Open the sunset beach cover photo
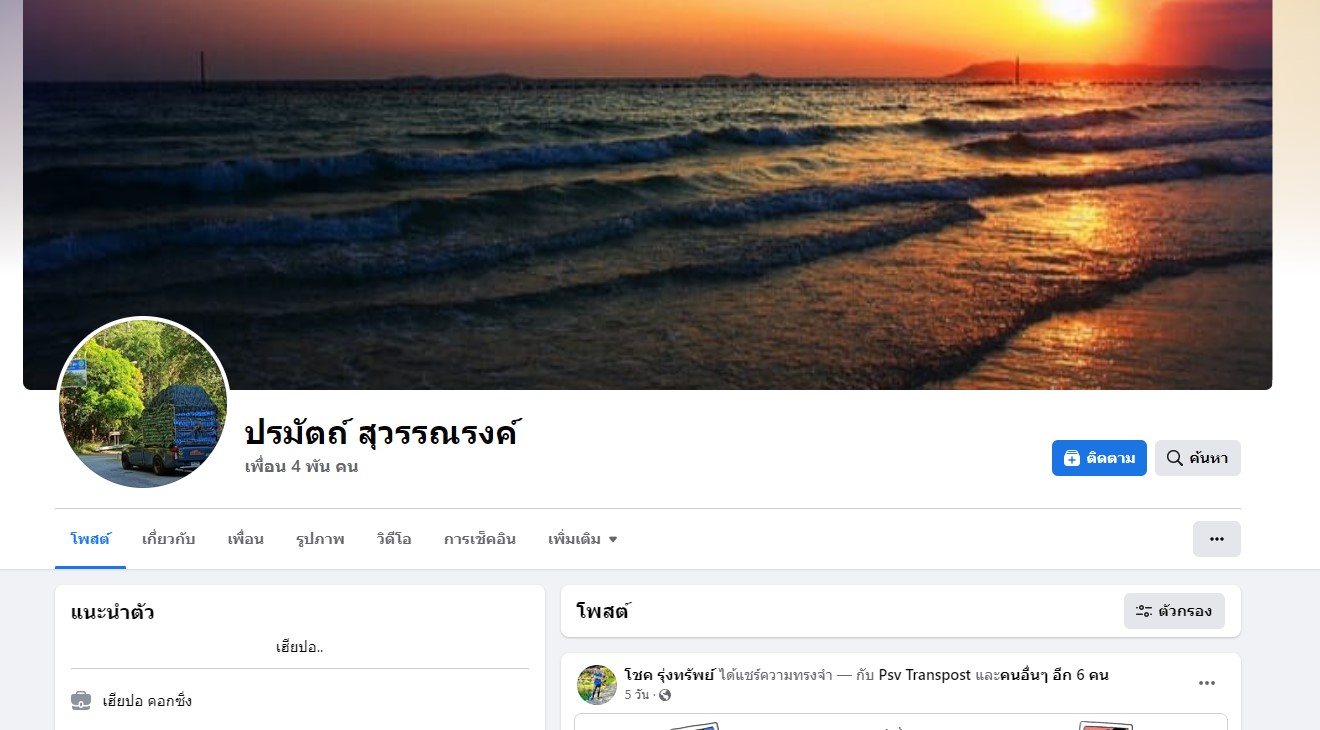The width and height of the screenshot is (1320, 730). tap(648, 190)
